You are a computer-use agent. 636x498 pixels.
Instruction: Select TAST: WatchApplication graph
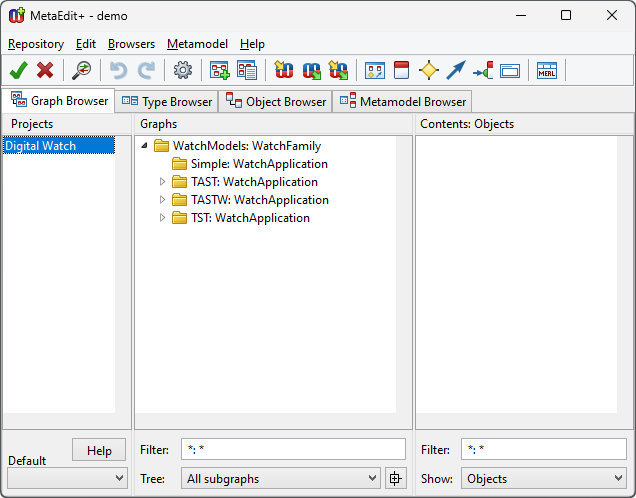point(254,182)
